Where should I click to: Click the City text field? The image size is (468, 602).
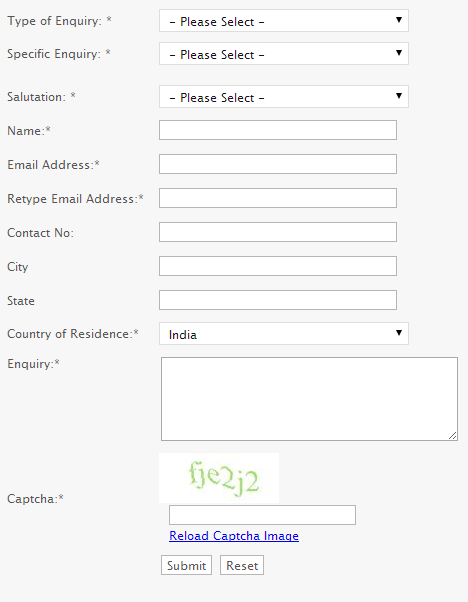278,266
